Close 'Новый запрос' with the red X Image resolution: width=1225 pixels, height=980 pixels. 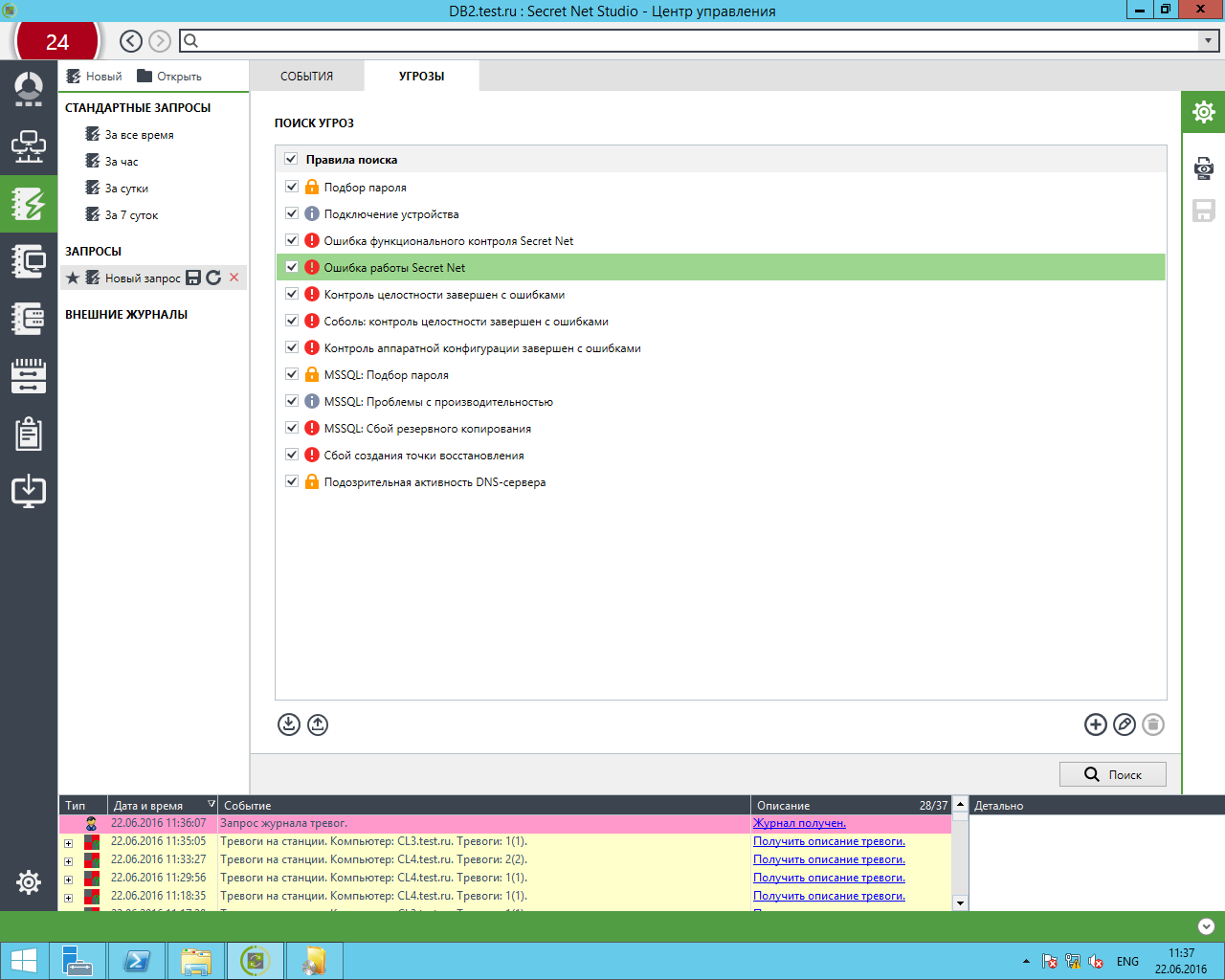coord(234,278)
